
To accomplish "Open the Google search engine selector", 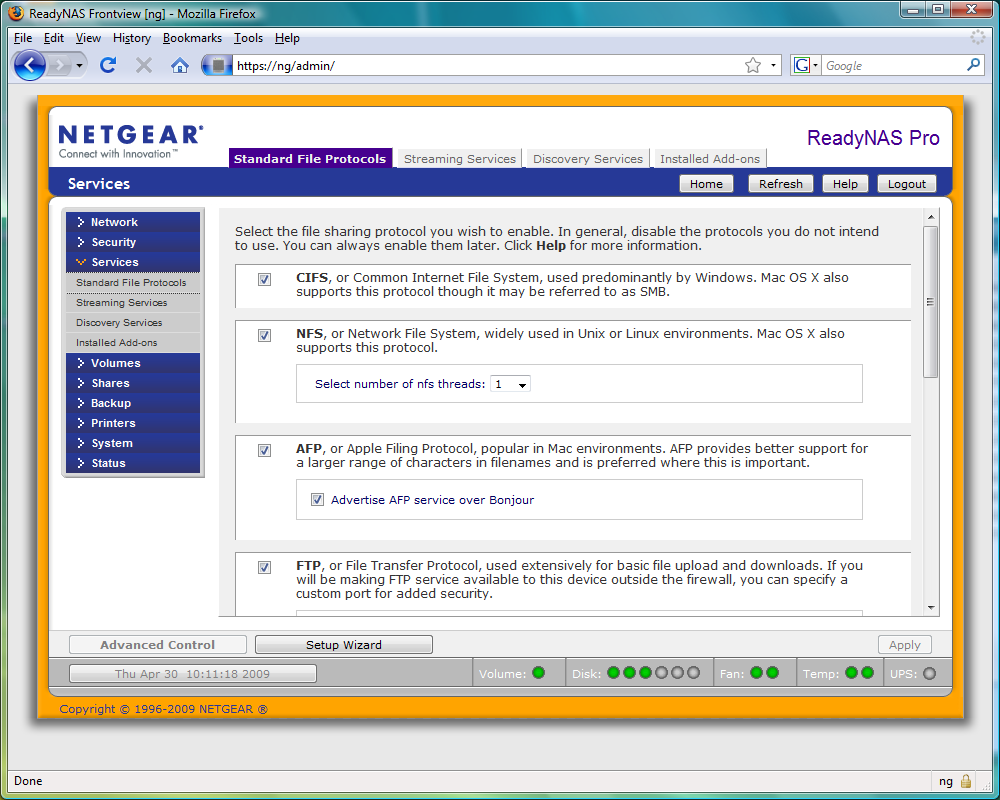I will click(x=805, y=65).
